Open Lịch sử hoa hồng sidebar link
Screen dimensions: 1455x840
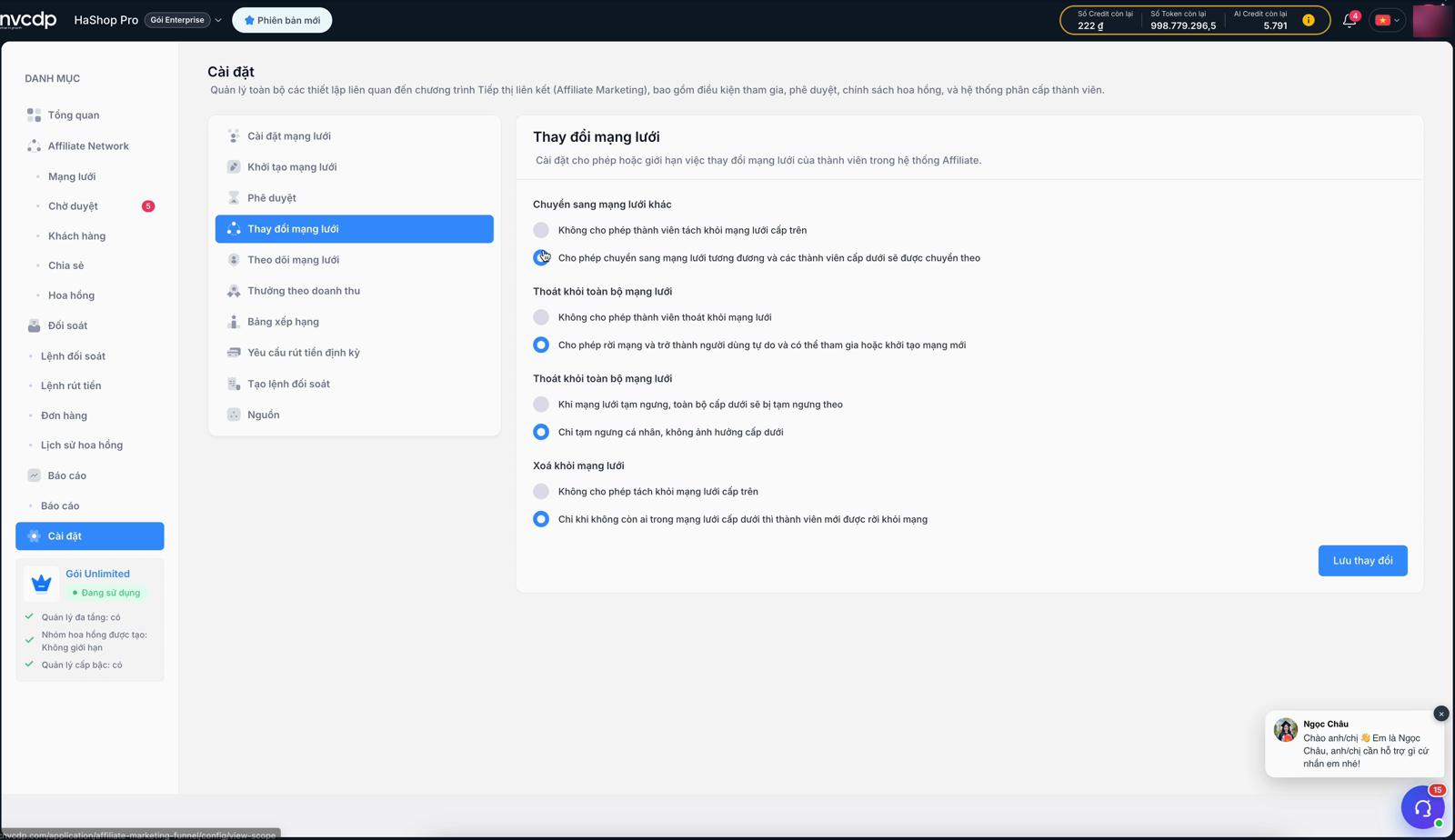tap(82, 445)
